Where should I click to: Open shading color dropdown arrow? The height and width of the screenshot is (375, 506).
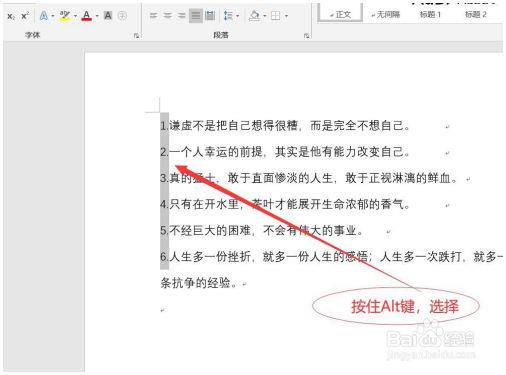[x=265, y=16]
